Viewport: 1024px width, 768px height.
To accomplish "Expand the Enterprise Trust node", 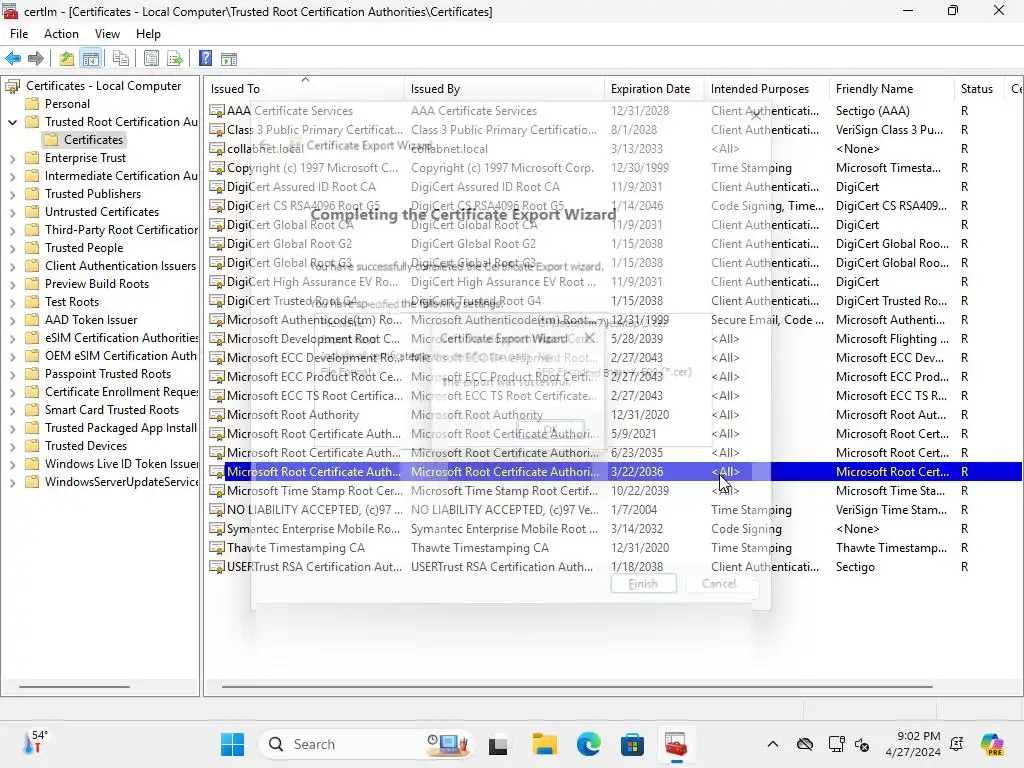I will tap(12, 158).
